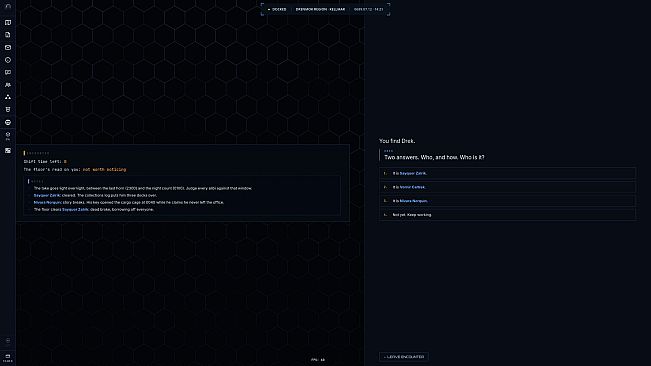The image size is (651, 366).
Task: Click the bottom-left sidebar status icon
Action: tap(8, 358)
